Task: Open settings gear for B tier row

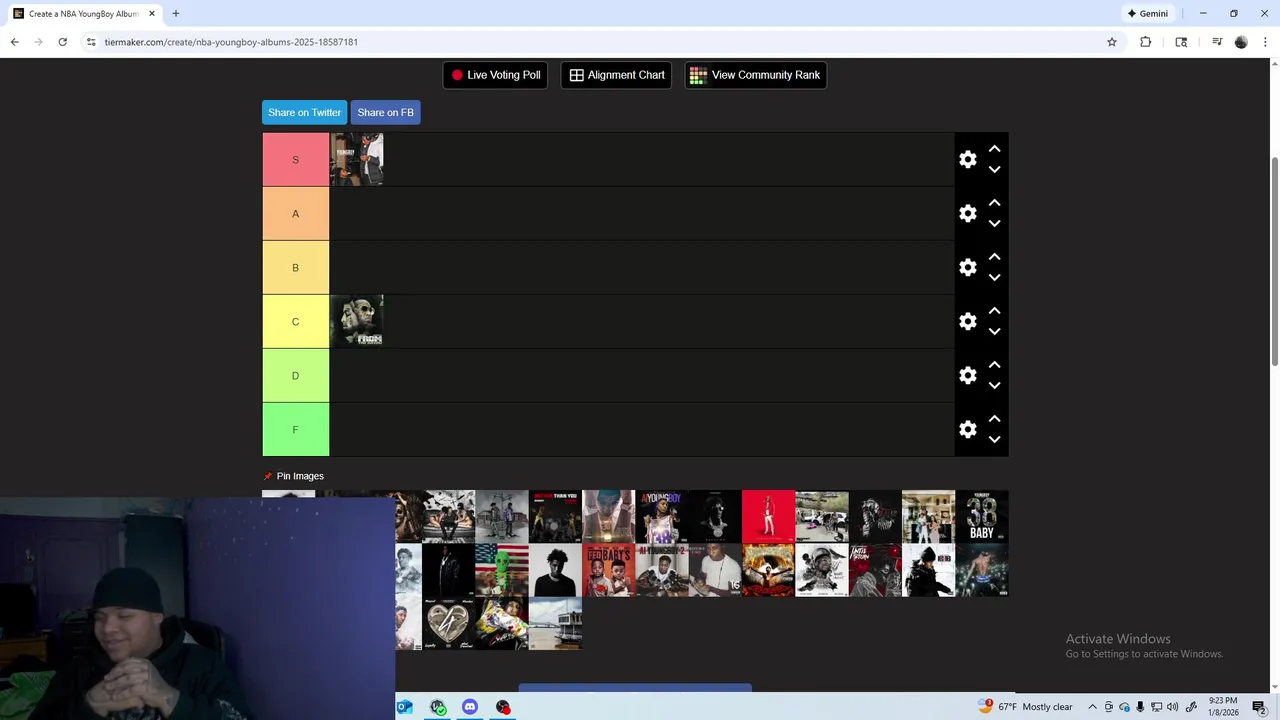Action: click(967, 267)
